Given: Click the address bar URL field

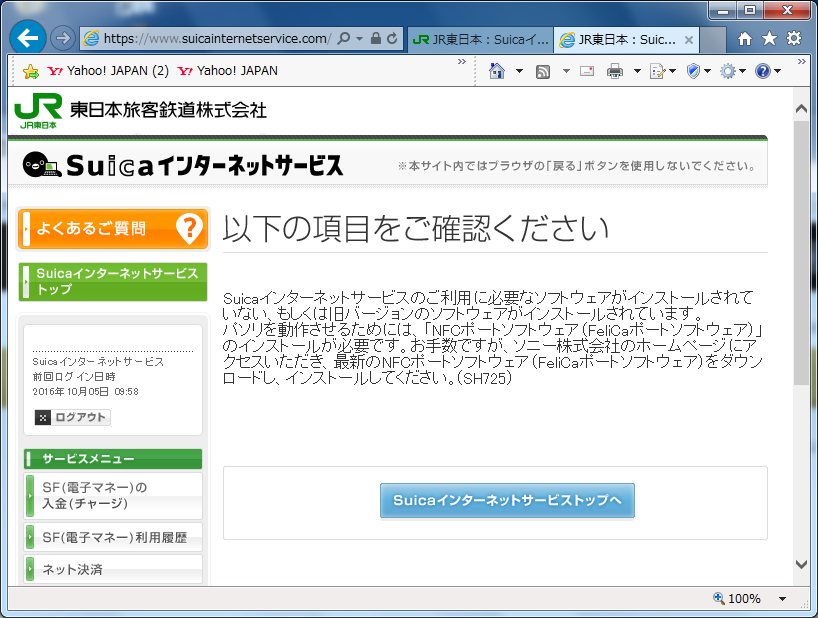Looking at the screenshot, I should tap(216, 39).
